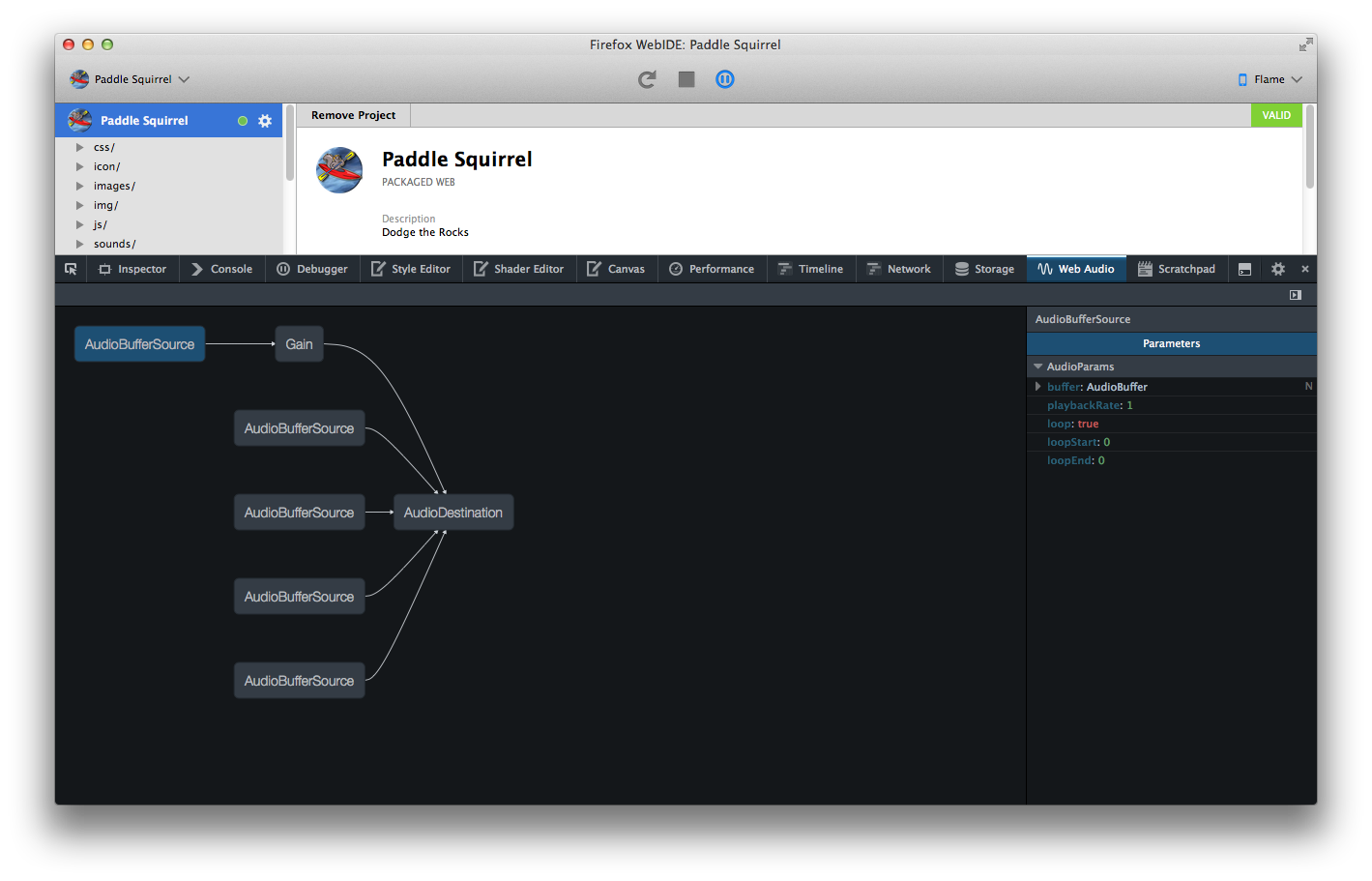Open project settings gear in Paddle Squirrel header
This screenshot has width=1372, height=881.
coord(265,121)
